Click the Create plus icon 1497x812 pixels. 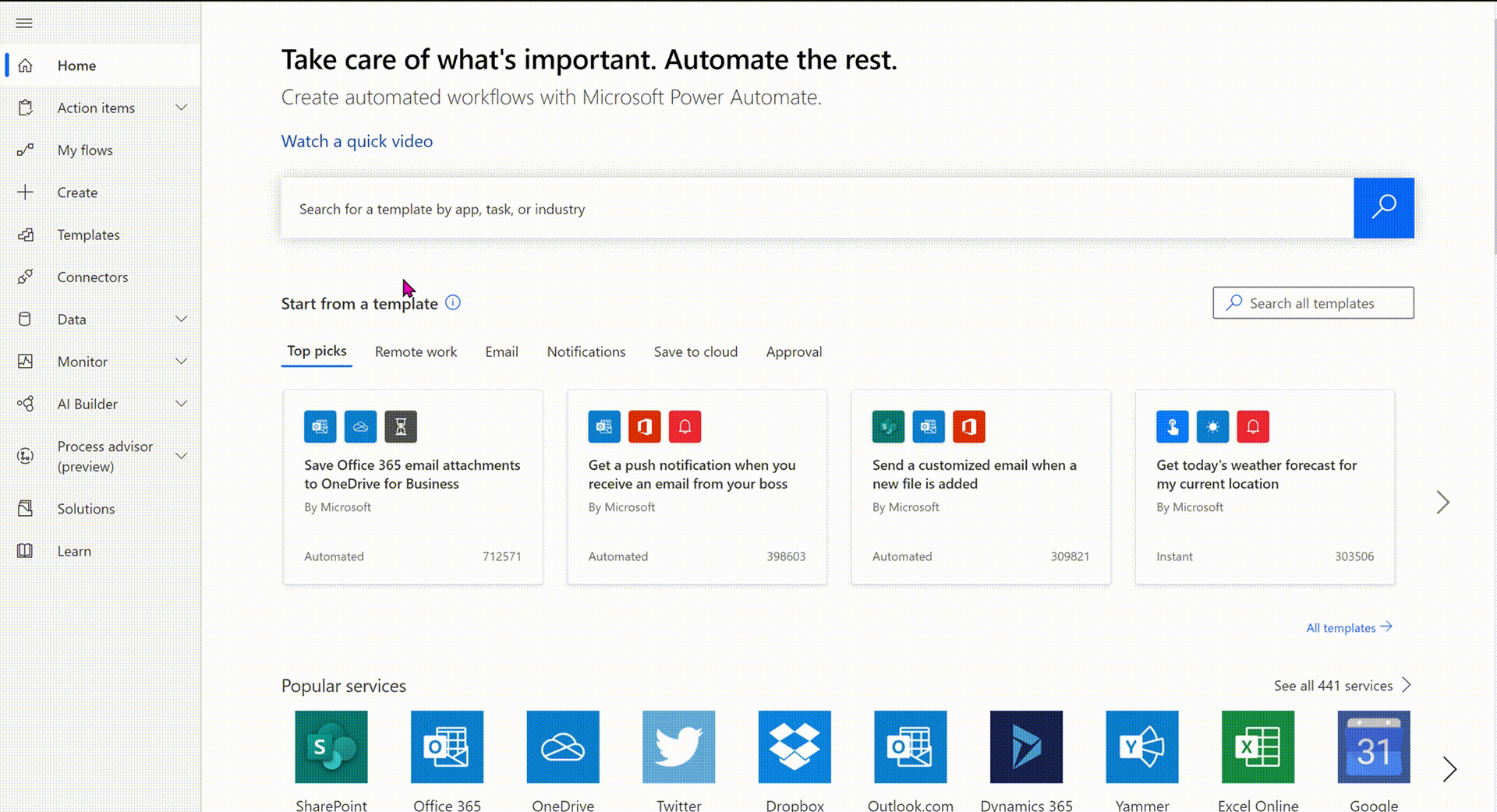point(25,192)
